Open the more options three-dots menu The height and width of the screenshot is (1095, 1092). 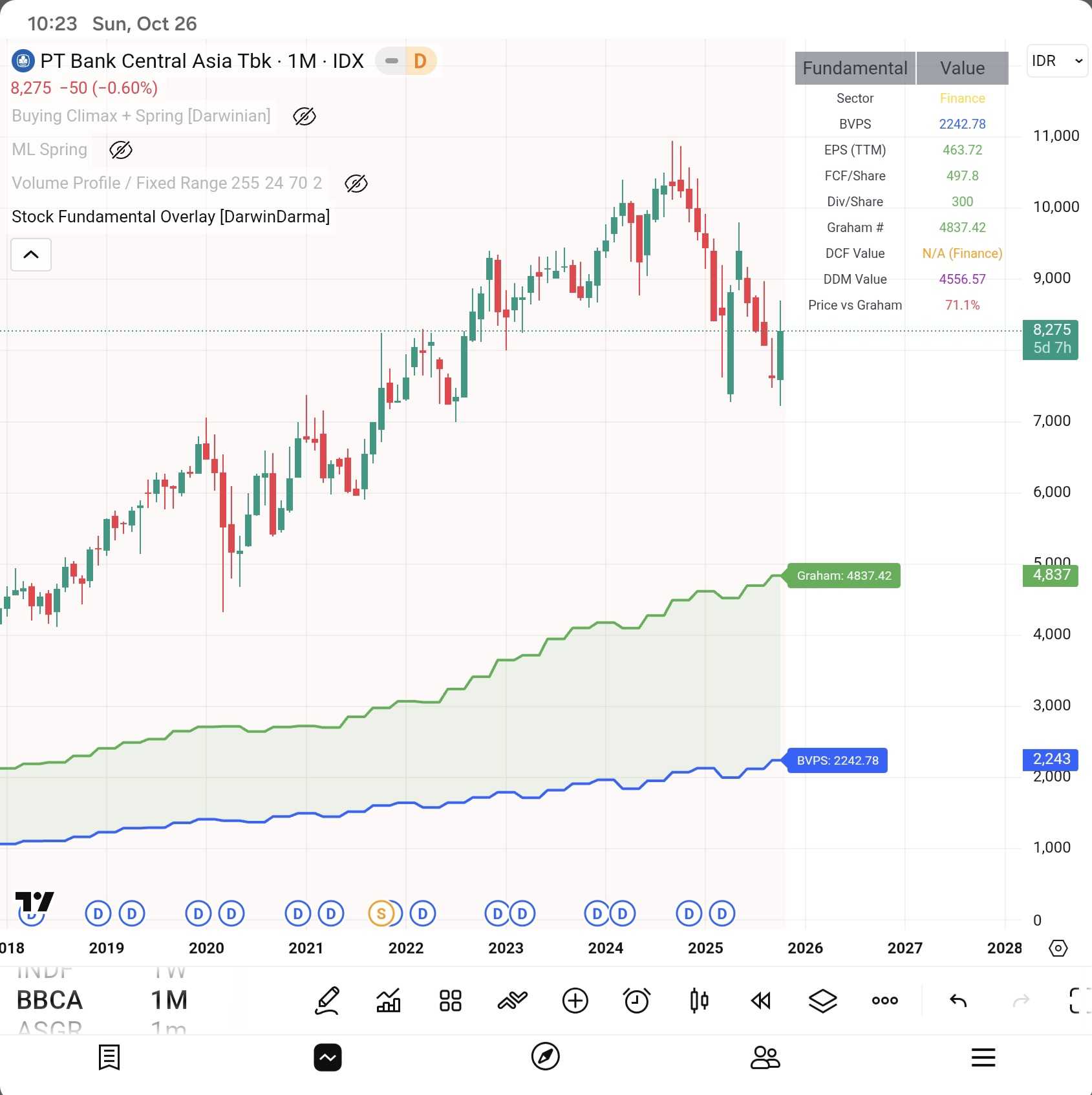coord(884,1001)
